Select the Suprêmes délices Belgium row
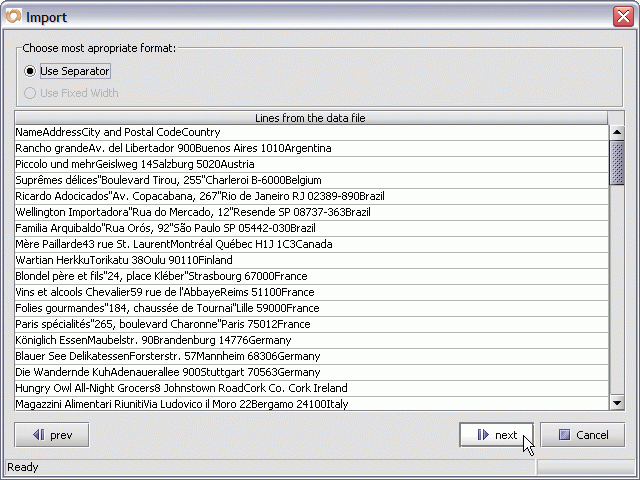The image size is (640, 480). tap(311, 180)
